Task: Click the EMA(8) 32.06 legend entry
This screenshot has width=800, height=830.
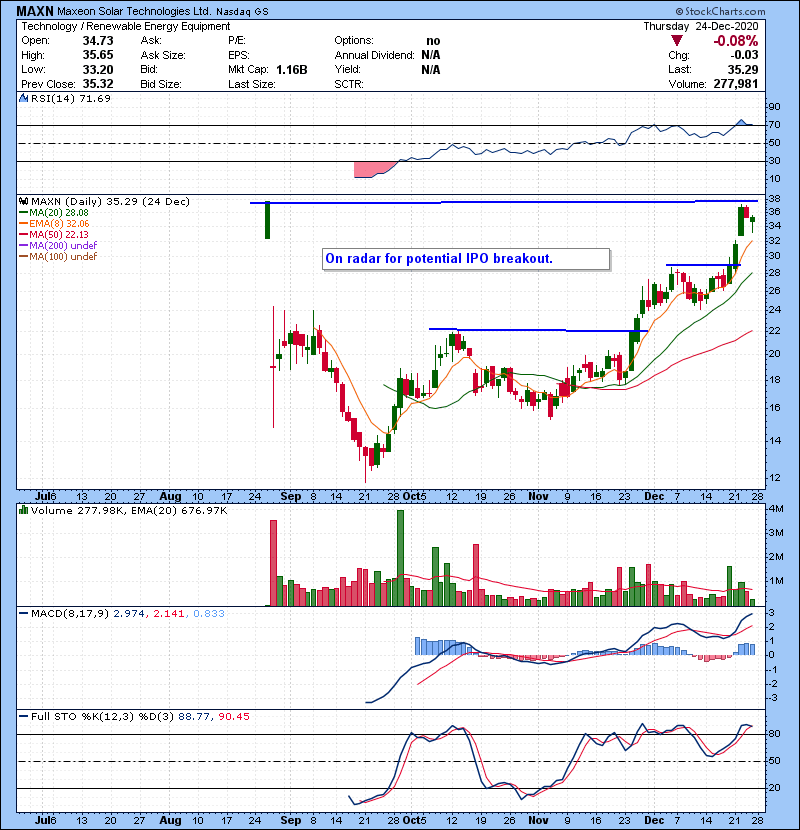Action: coord(59,224)
